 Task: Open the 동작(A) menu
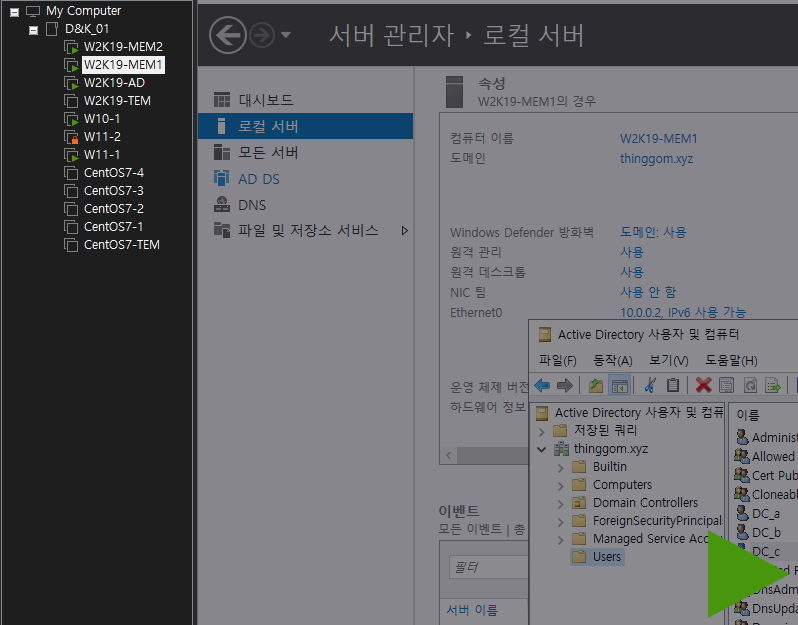(x=613, y=360)
